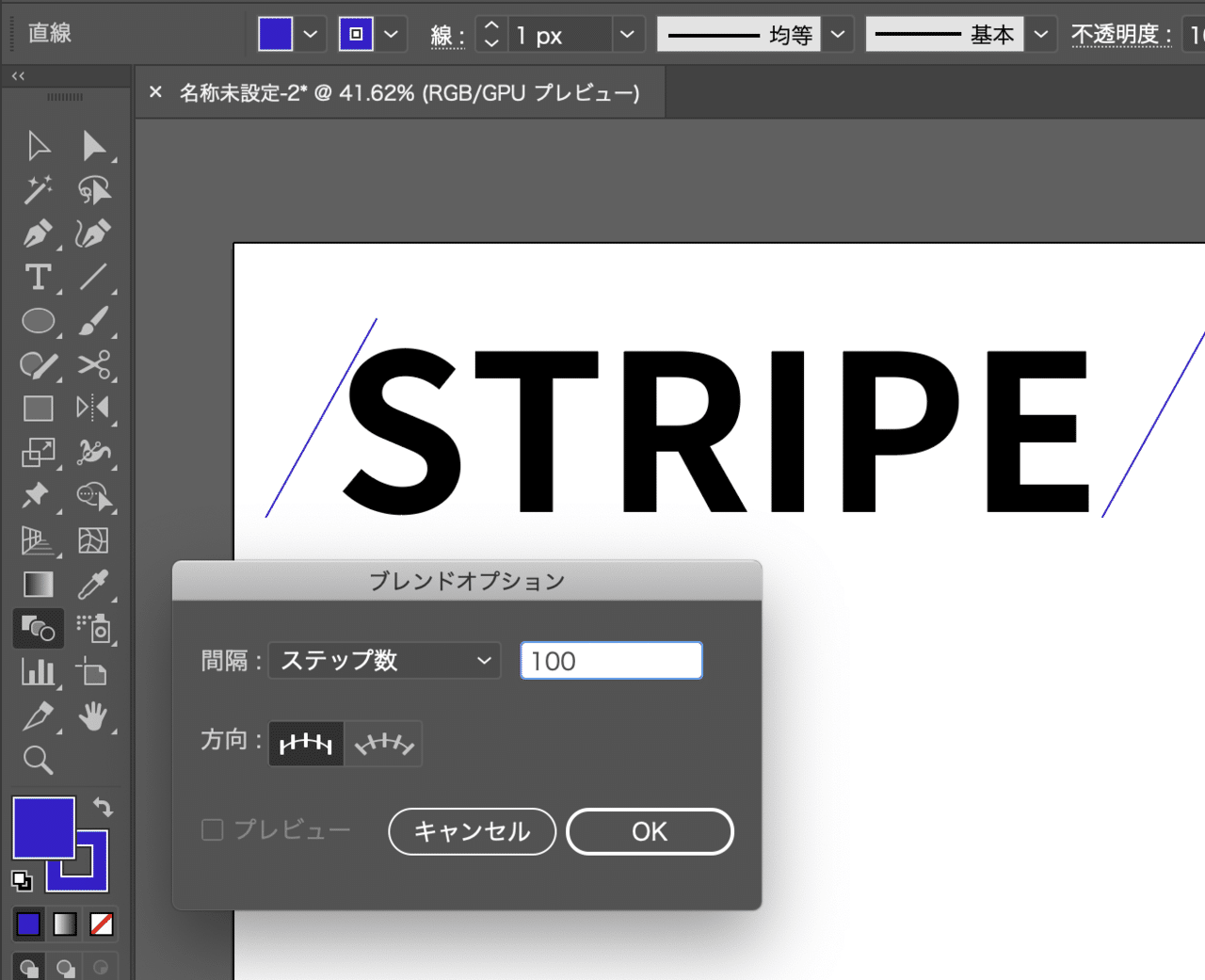
Task: Select the Reflect tool
Action: coord(93,409)
